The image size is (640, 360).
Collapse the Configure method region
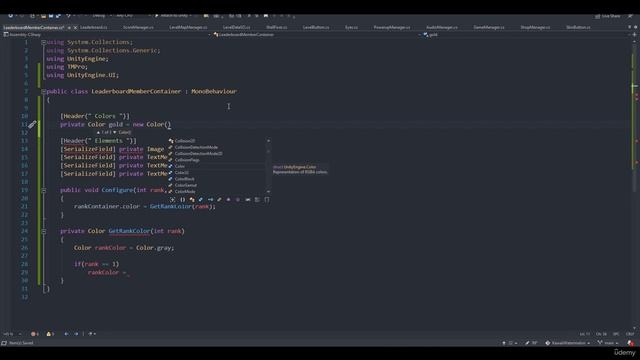pyautogui.click(x=43, y=190)
